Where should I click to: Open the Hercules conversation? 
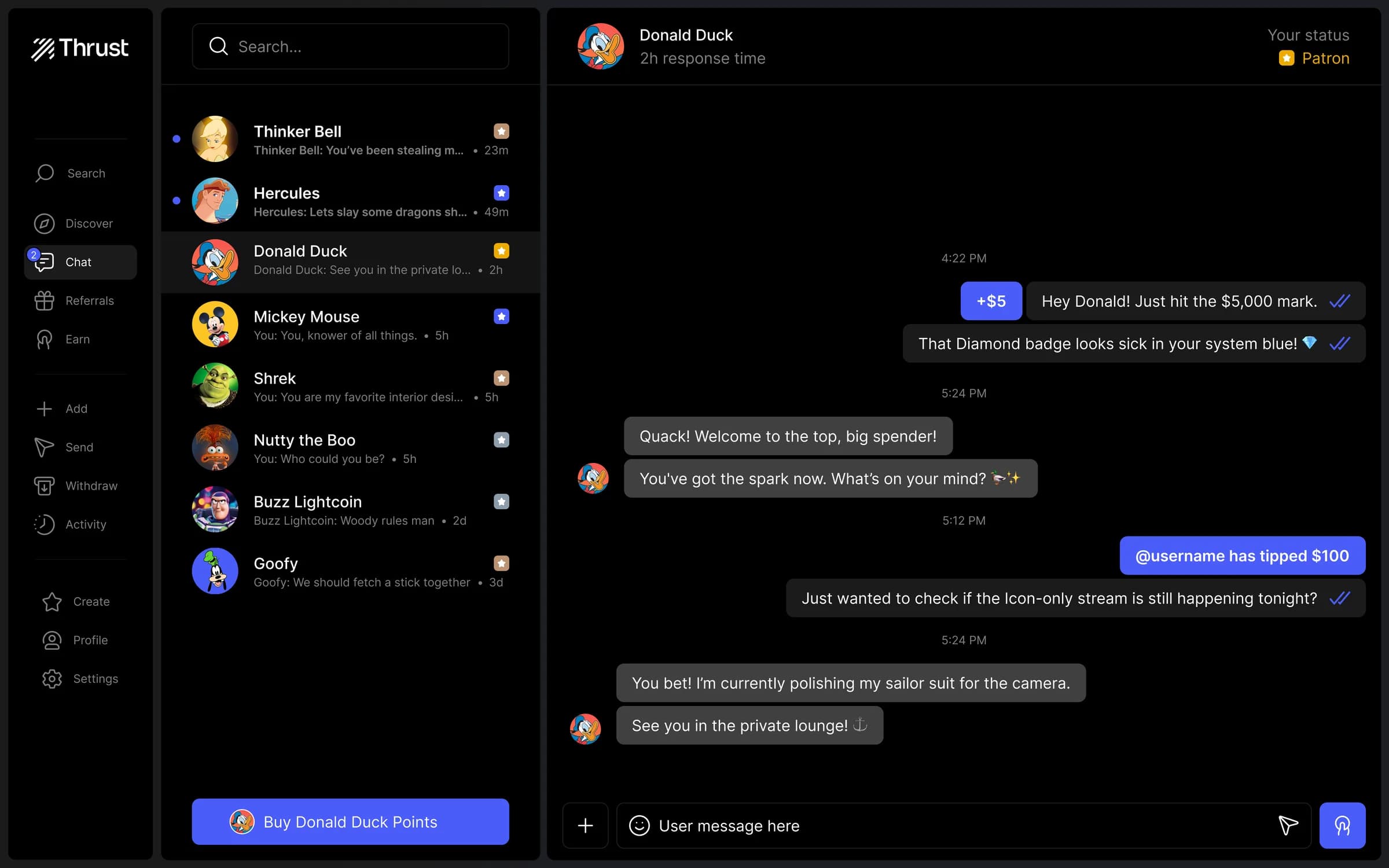pyautogui.click(x=350, y=201)
